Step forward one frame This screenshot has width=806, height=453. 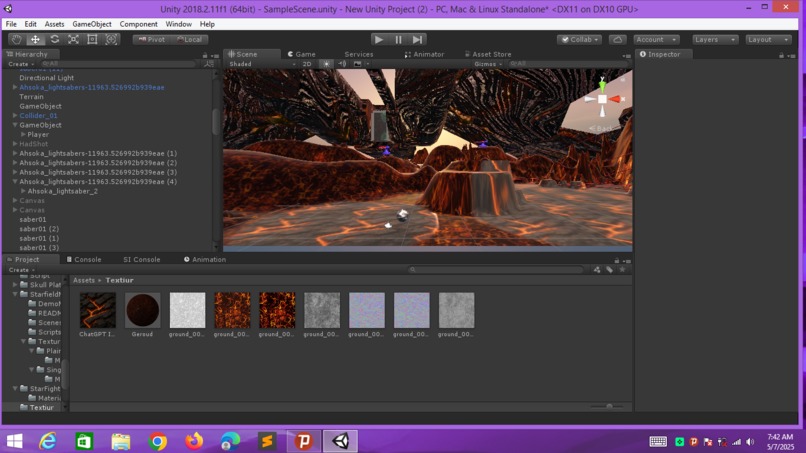(417, 40)
